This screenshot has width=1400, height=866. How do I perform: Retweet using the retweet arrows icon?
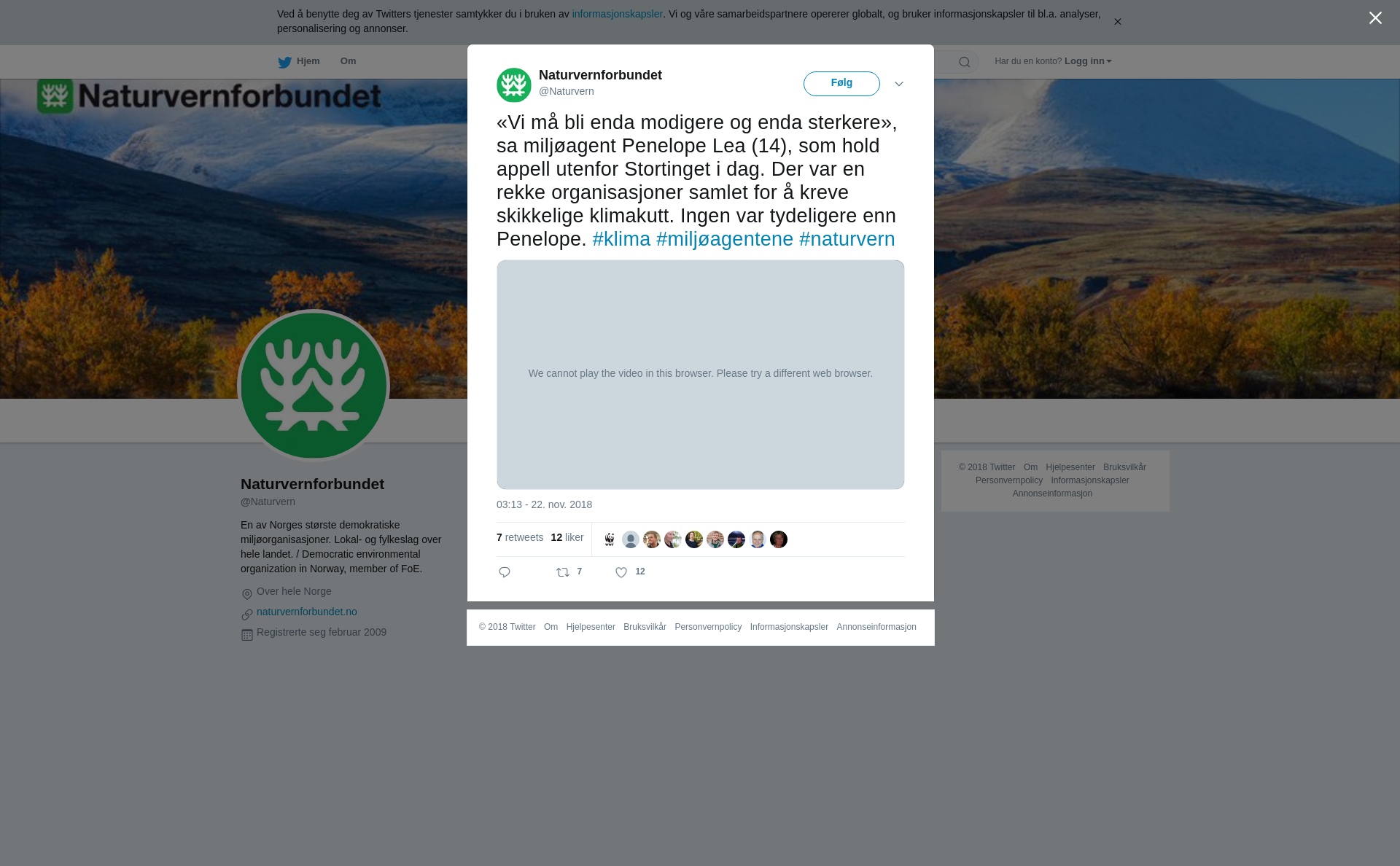tap(563, 572)
